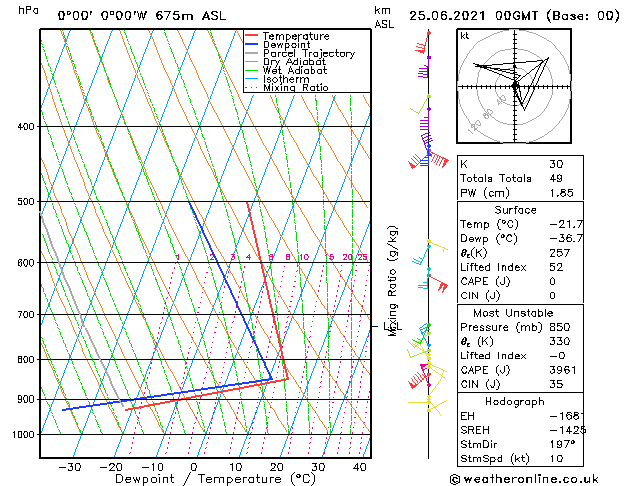Click the '00GMT' time text in title
Image resolution: width=629 pixels, height=486 pixels.
(x=517, y=16)
